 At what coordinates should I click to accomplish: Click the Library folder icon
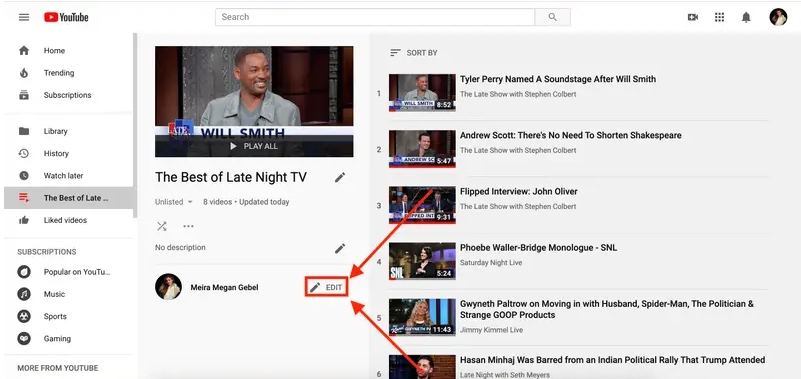pyautogui.click(x=24, y=131)
